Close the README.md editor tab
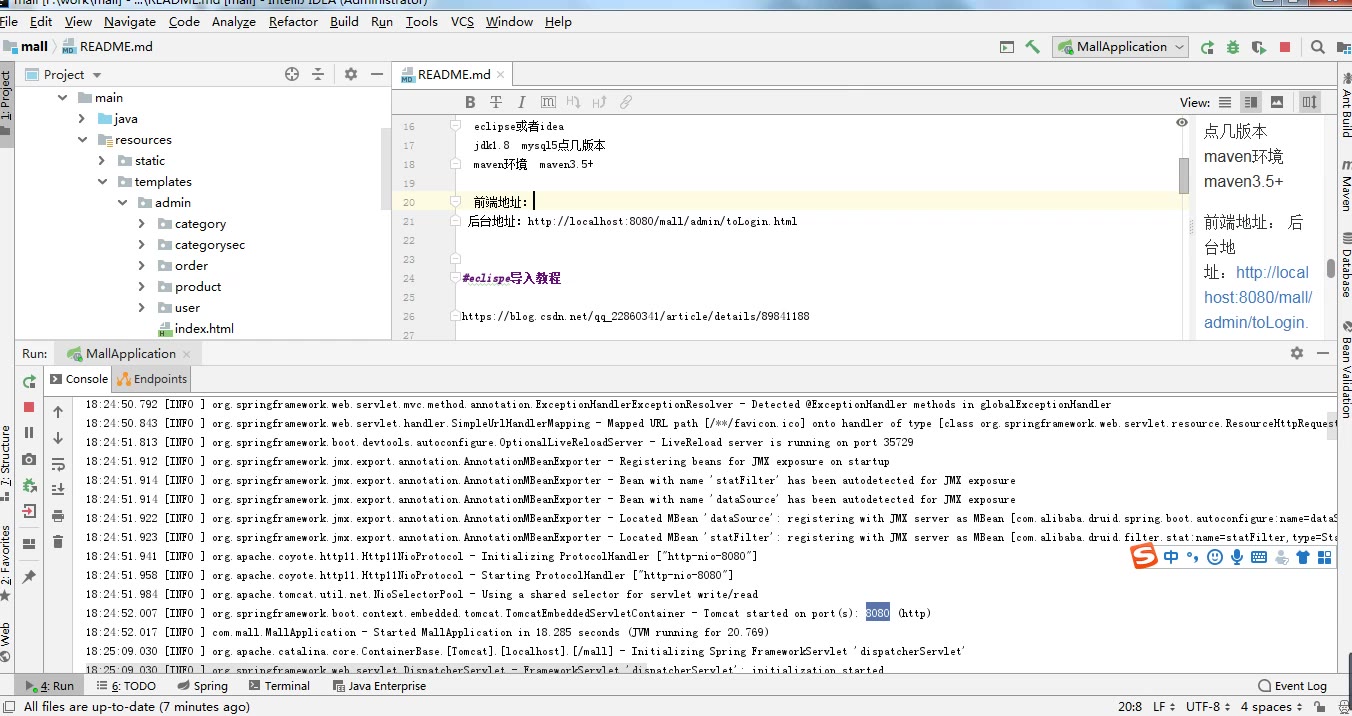Image resolution: width=1352 pixels, height=716 pixels. point(503,75)
